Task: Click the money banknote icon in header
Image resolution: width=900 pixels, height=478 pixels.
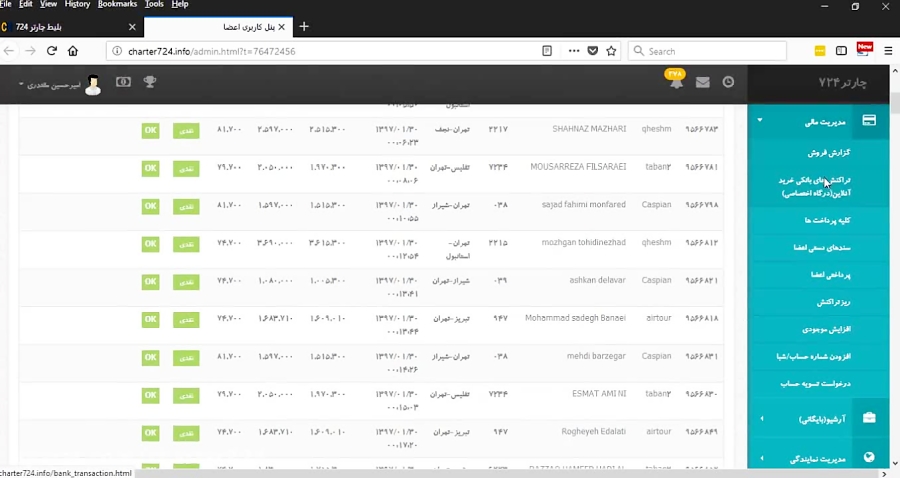Action: [x=123, y=82]
